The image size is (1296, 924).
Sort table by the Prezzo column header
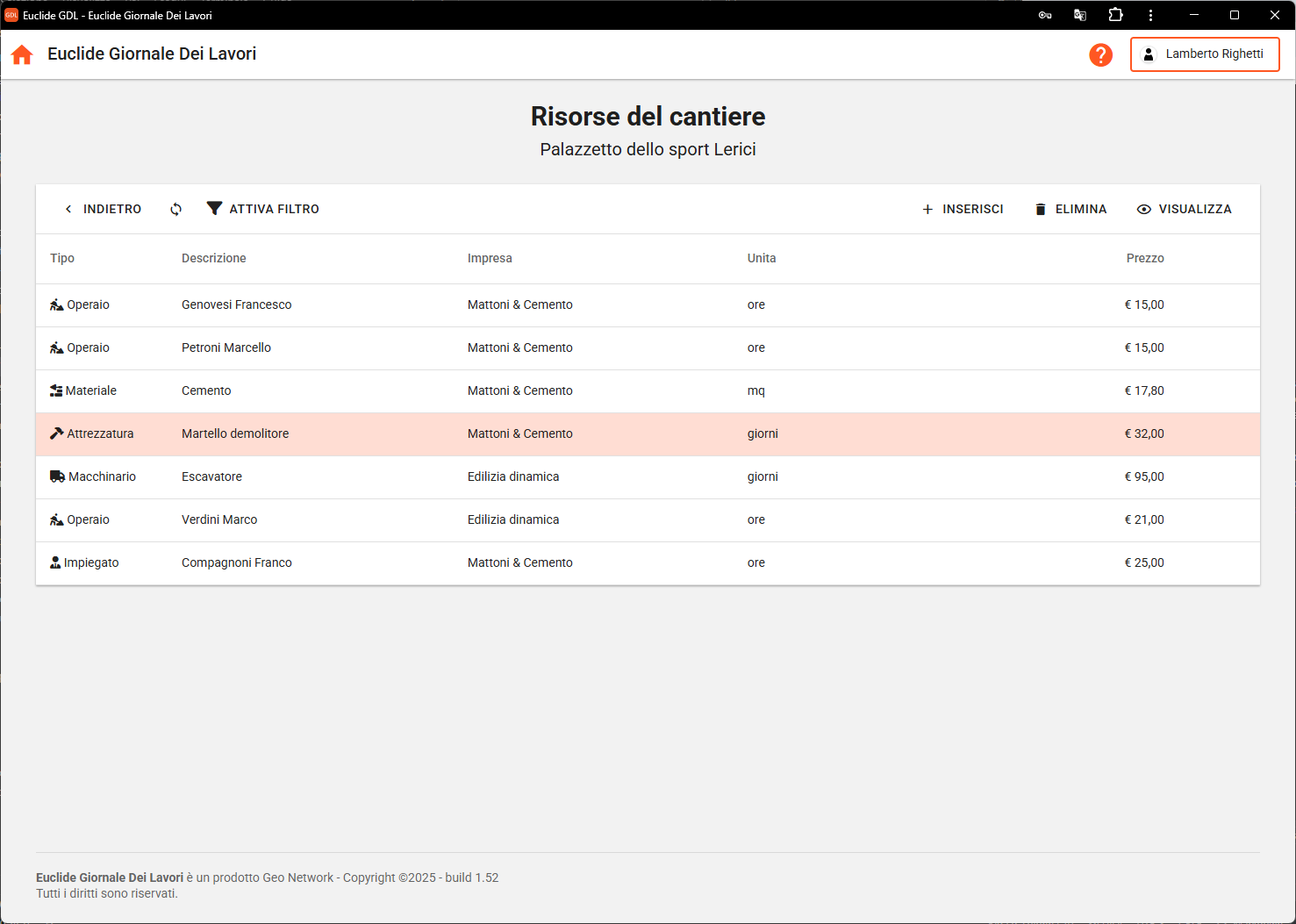tap(1144, 258)
